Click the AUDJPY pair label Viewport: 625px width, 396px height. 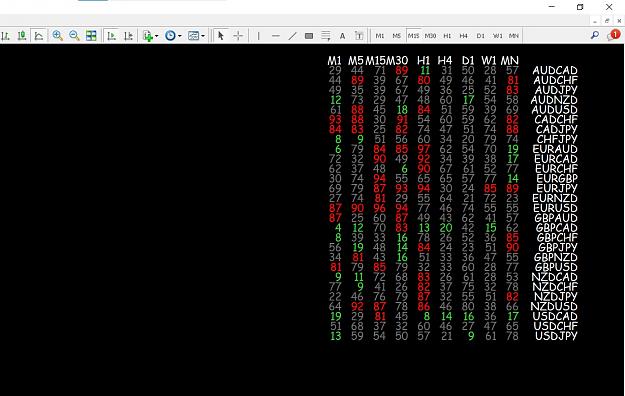(x=556, y=90)
